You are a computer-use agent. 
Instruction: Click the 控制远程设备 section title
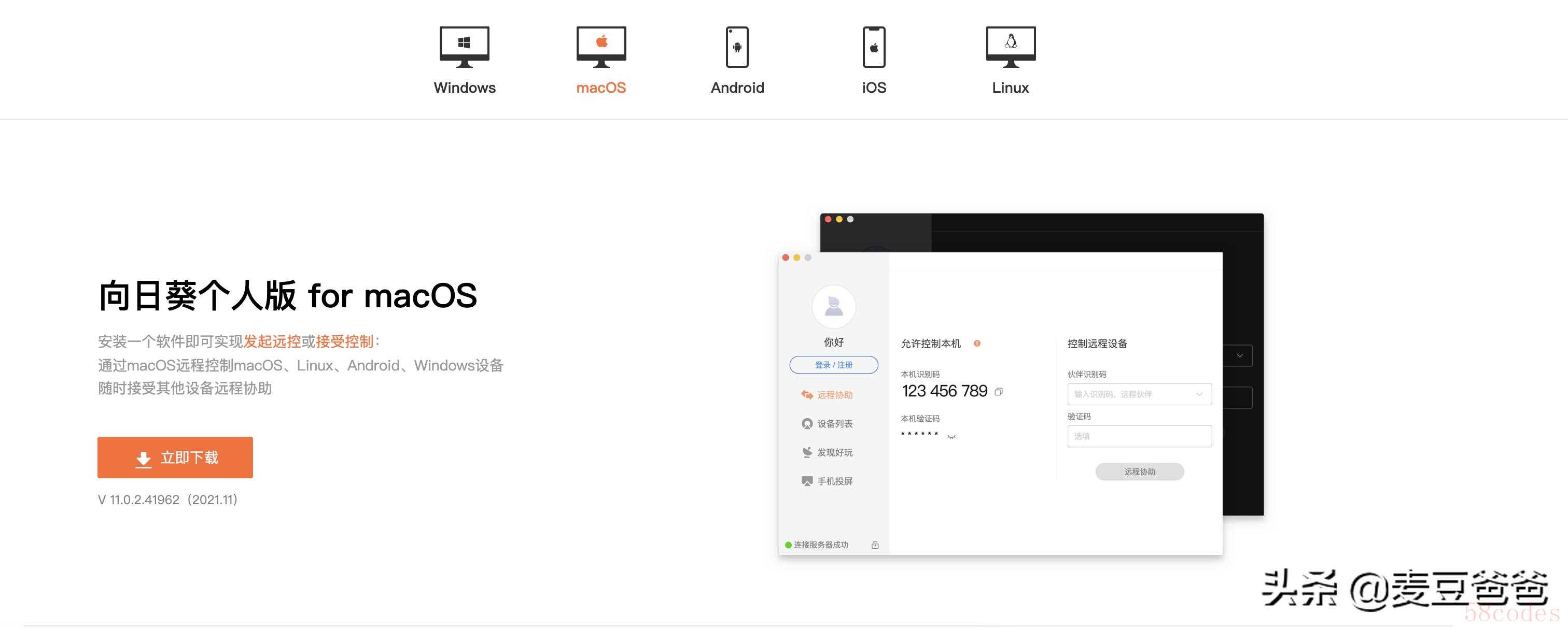click(x=1097, y=343)
